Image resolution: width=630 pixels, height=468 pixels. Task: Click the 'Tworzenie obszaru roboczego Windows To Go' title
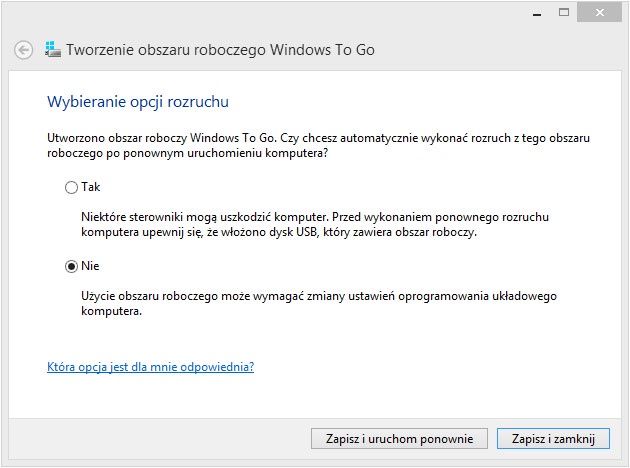[221, 50]
